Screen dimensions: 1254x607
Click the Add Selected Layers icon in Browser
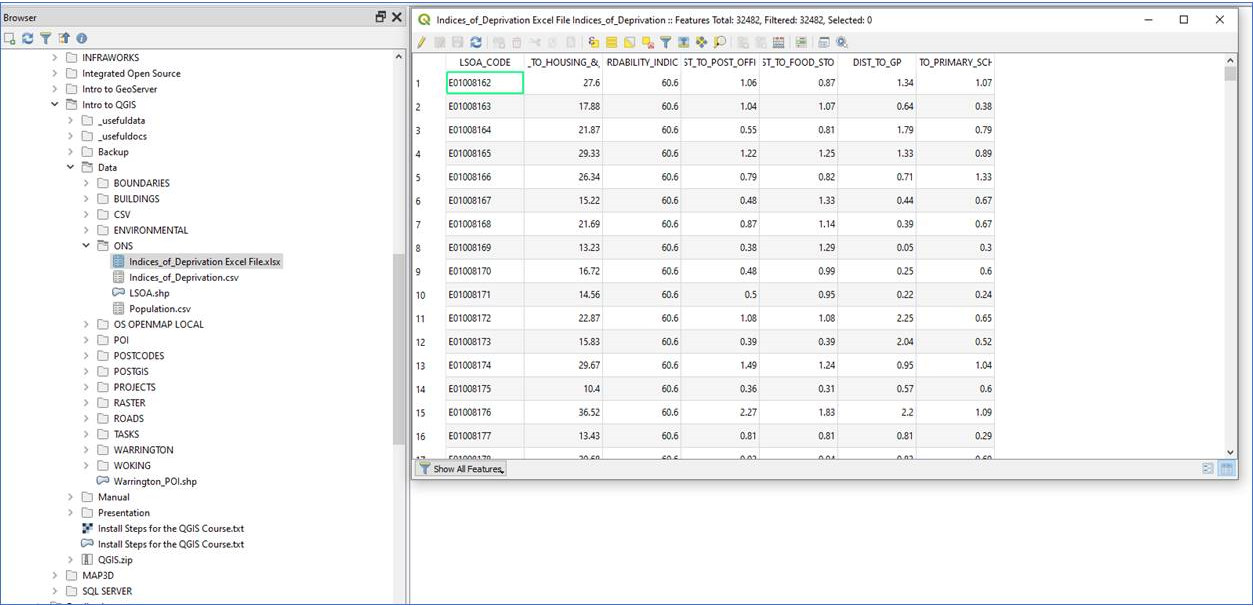coord(10,38)
